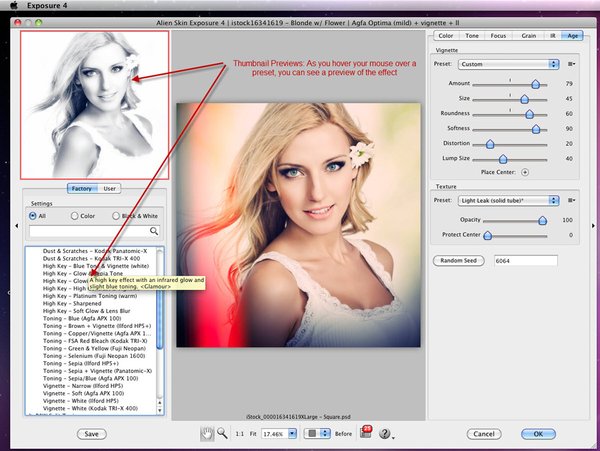Open the Help question mark menu
600x451 pixels.
(383, 434)
